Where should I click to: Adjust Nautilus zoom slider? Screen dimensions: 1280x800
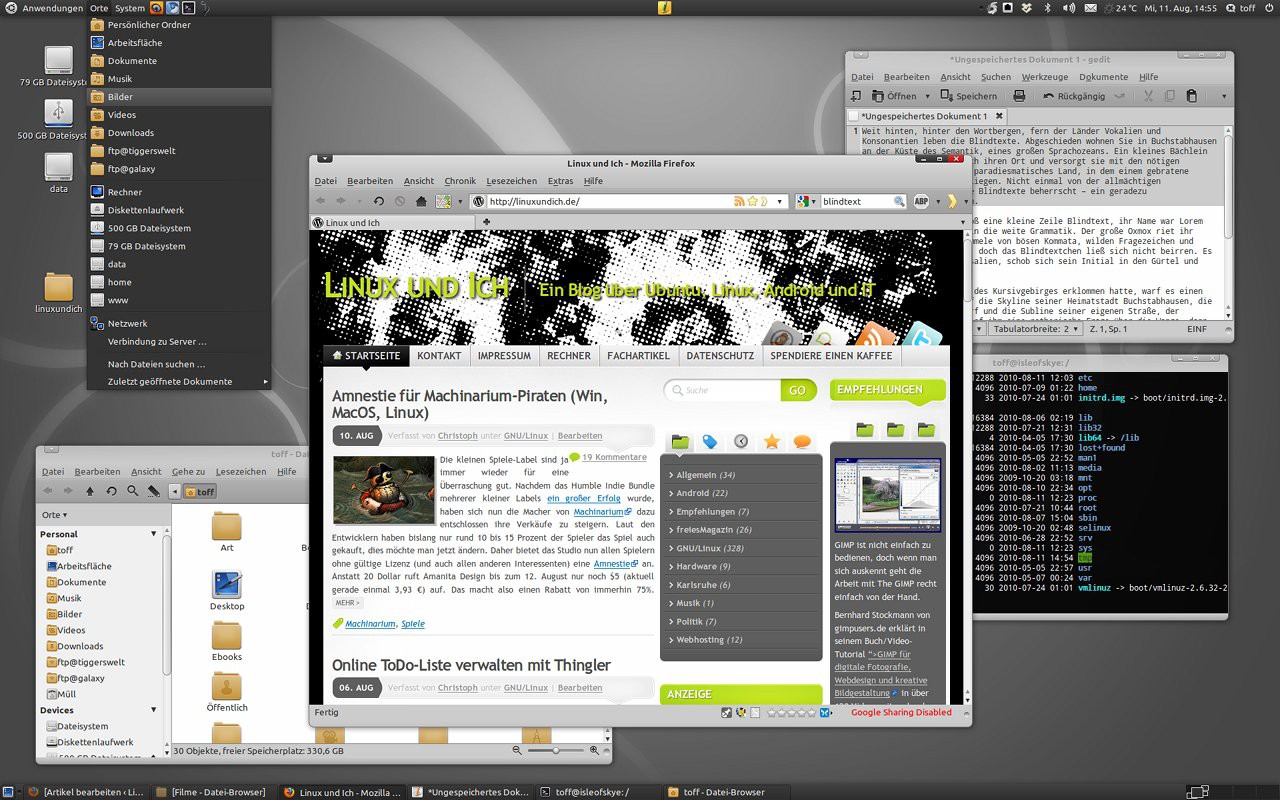pyautogui.click(x=555, y=750)
